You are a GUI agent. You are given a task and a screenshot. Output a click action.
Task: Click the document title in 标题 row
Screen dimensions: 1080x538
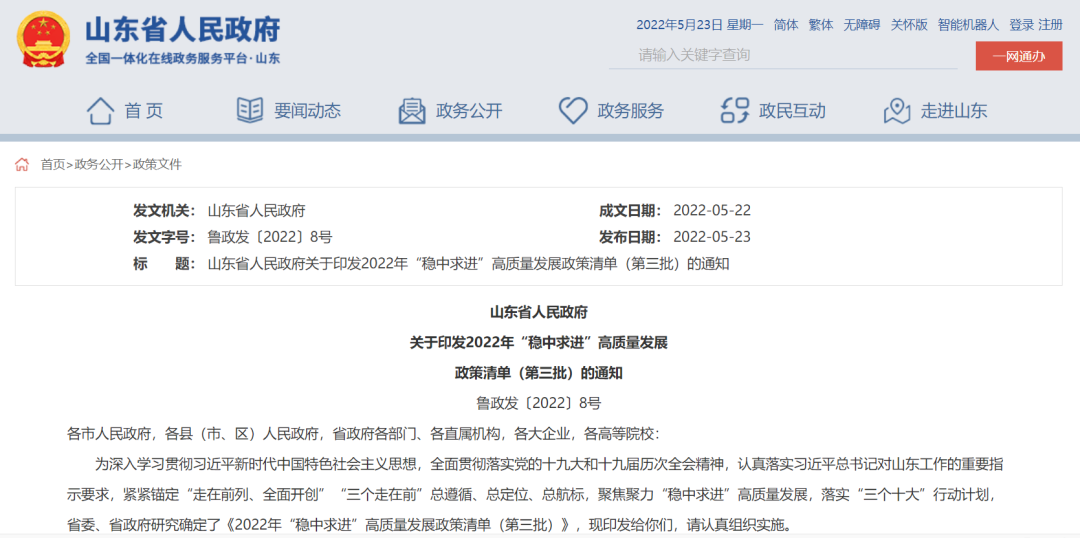tap(468, 264)
